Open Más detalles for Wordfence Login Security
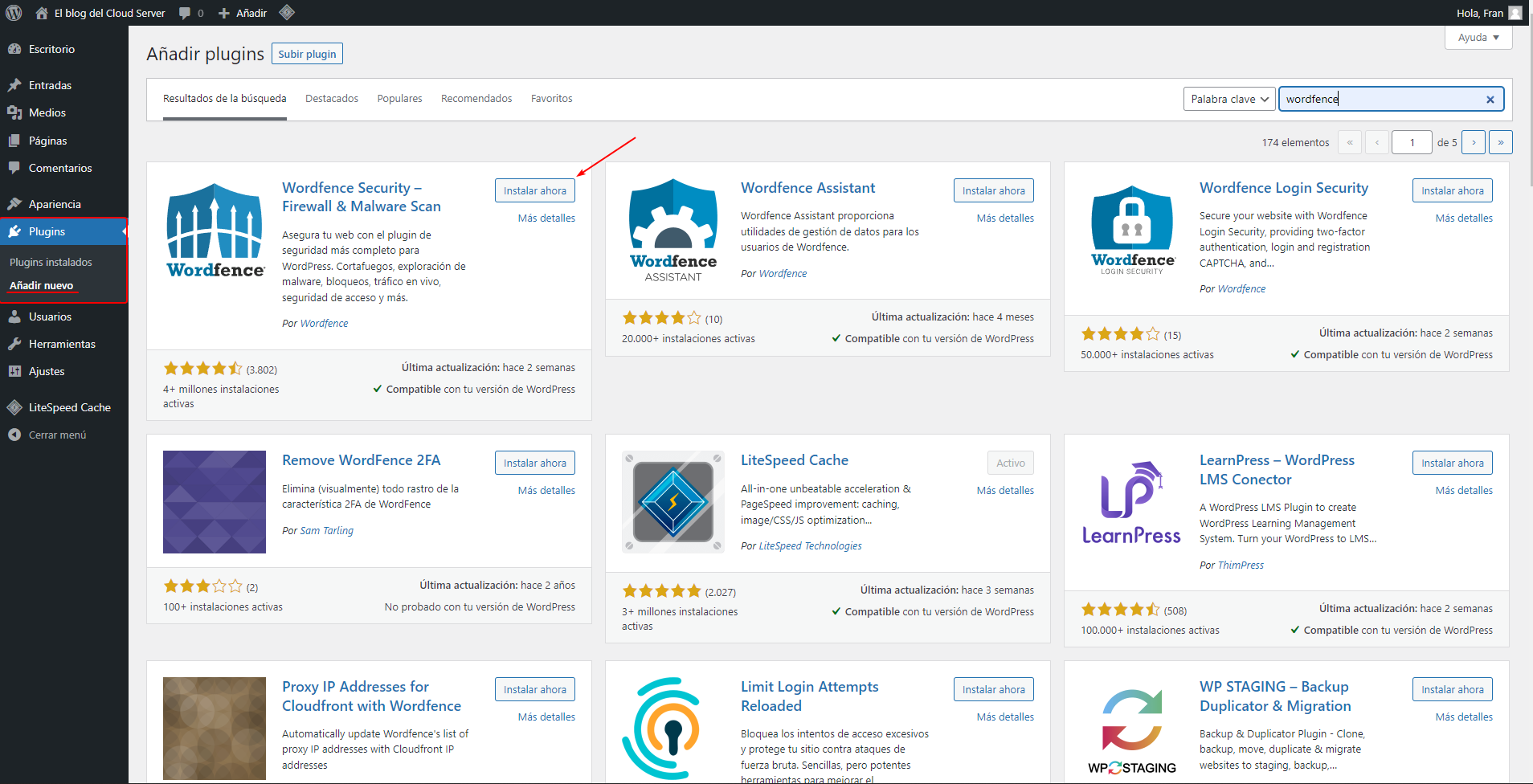 click(1464, 218)
